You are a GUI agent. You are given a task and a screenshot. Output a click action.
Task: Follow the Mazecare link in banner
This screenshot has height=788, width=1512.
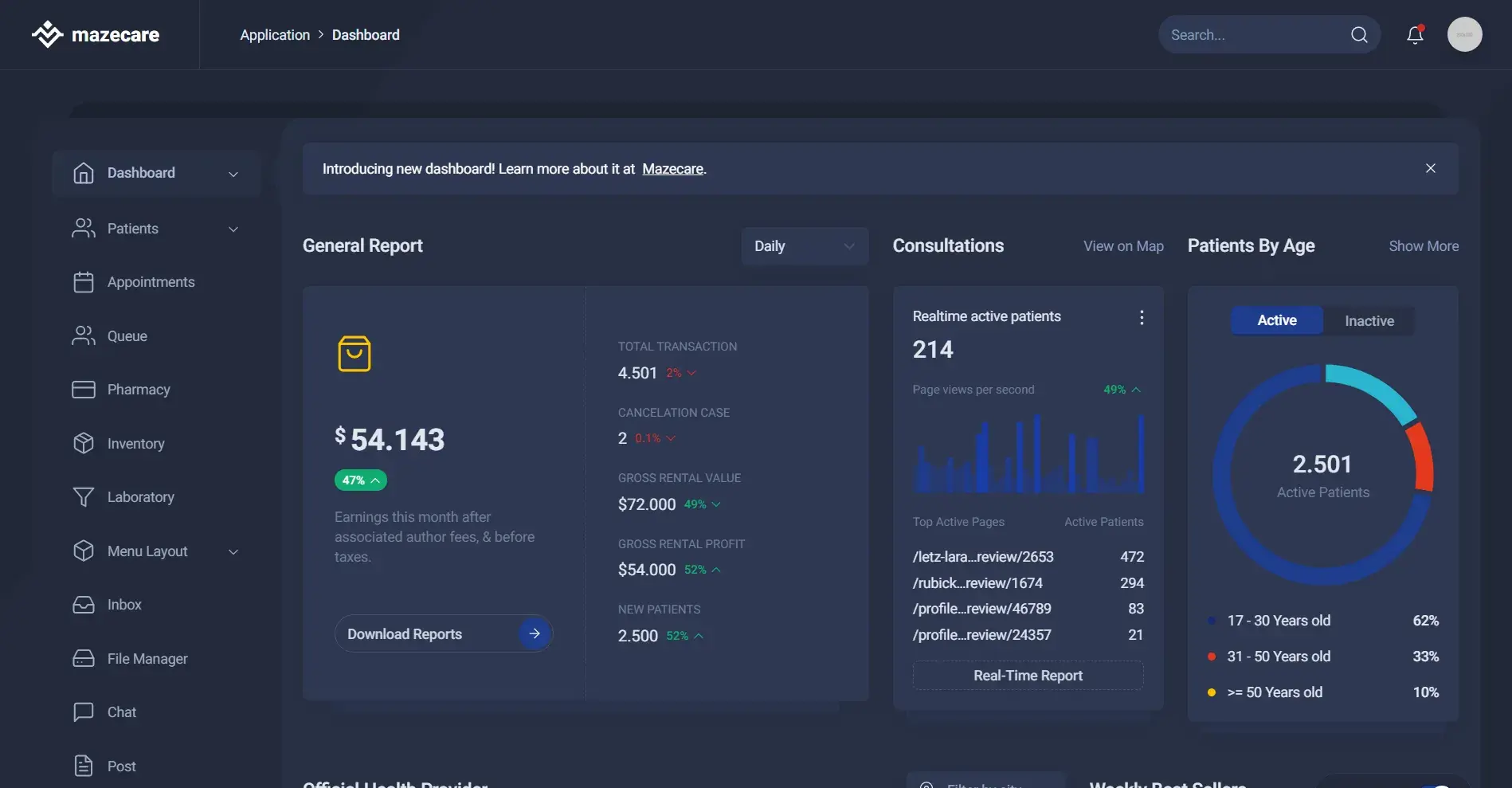click(x=672, y=169)
